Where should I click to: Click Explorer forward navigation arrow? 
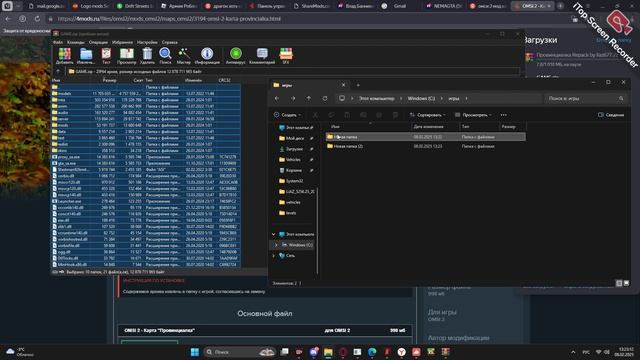click(x=293, y=98)
